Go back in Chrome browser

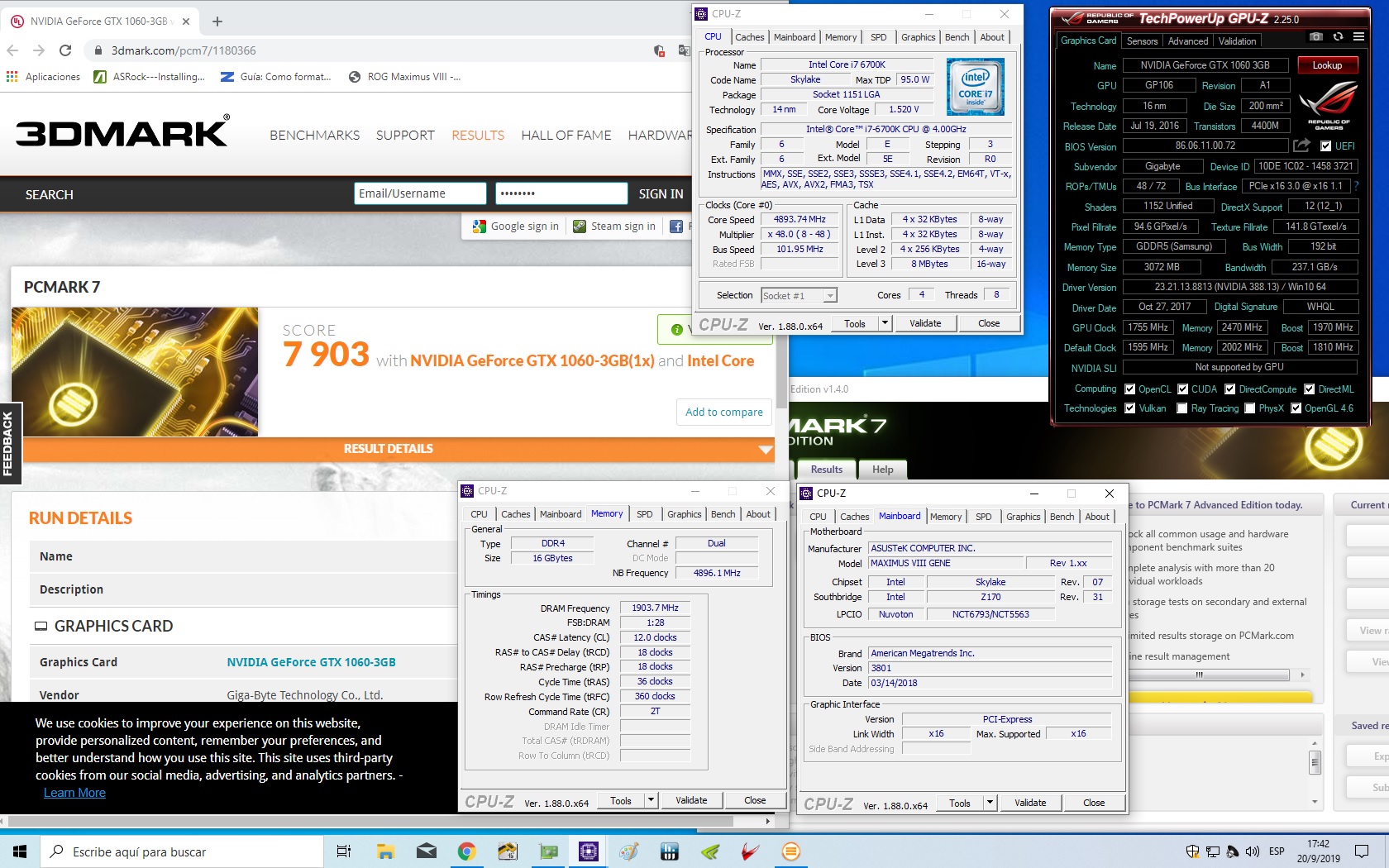(12, 50)
